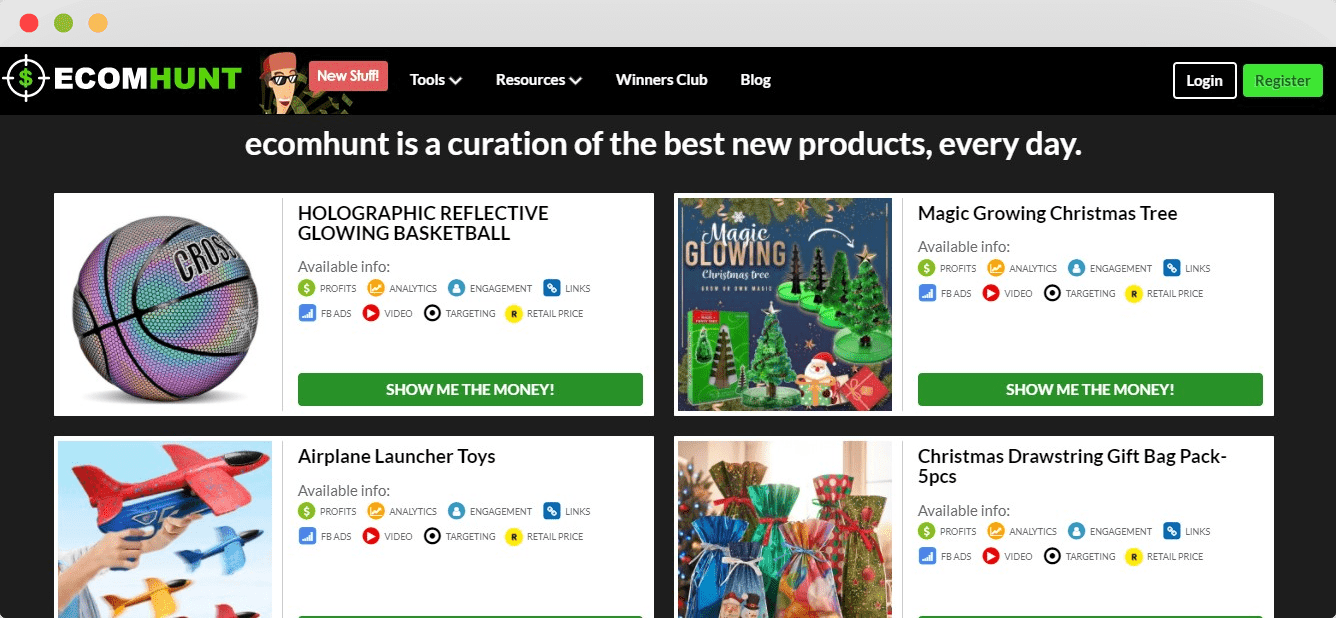The height and width of the screenshot is (618, 1336).
Task: Click the Targeting icon for Holographic Basketball
Action: 432,313
